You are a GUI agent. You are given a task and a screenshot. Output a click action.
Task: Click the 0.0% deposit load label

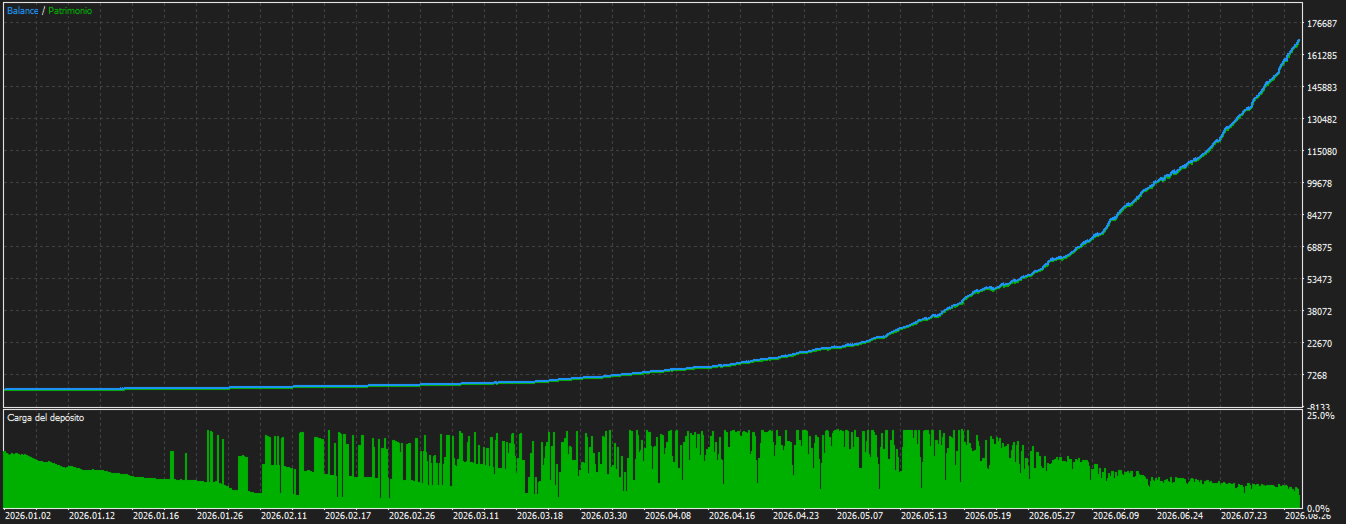pyautogui.click(x=1318, y=509)
